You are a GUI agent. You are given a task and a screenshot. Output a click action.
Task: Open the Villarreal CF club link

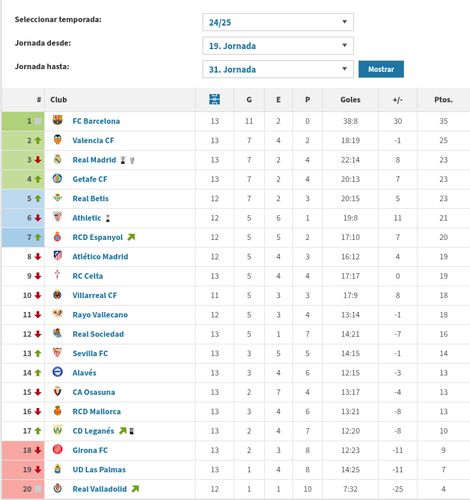[x=95, y=295]
